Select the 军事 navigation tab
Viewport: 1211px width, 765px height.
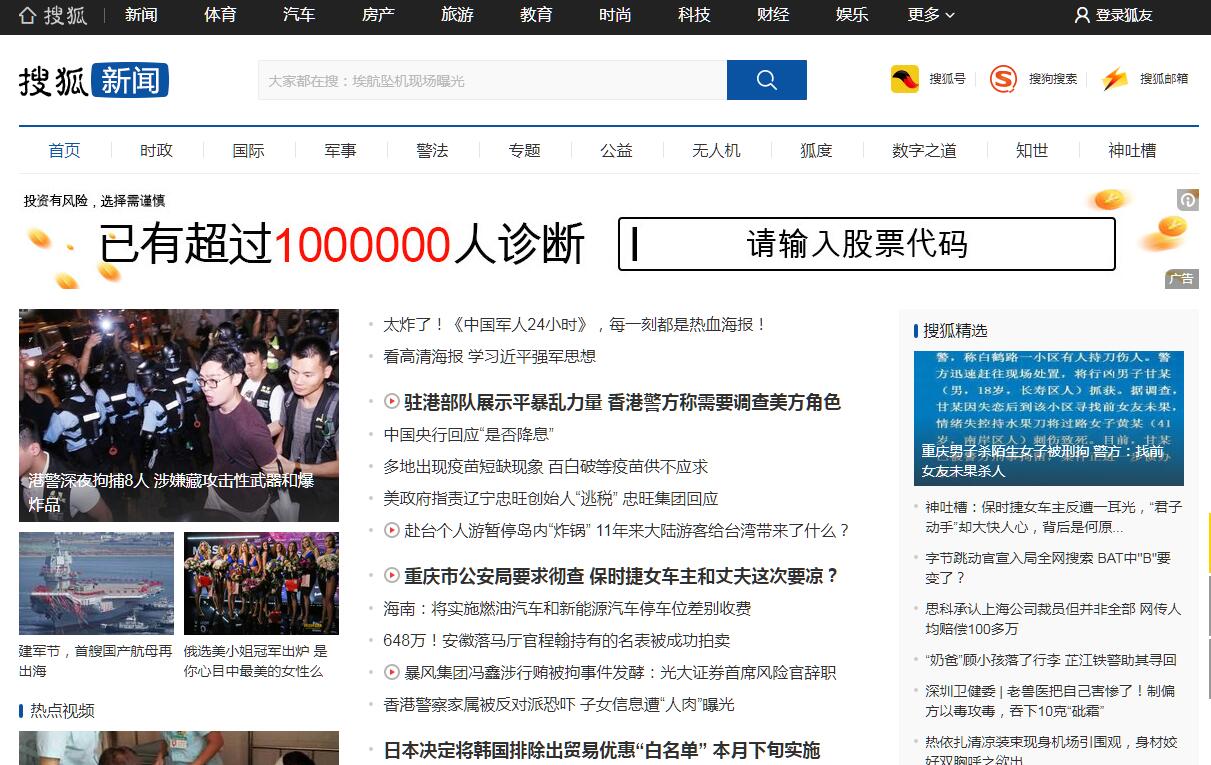[340, 150]
